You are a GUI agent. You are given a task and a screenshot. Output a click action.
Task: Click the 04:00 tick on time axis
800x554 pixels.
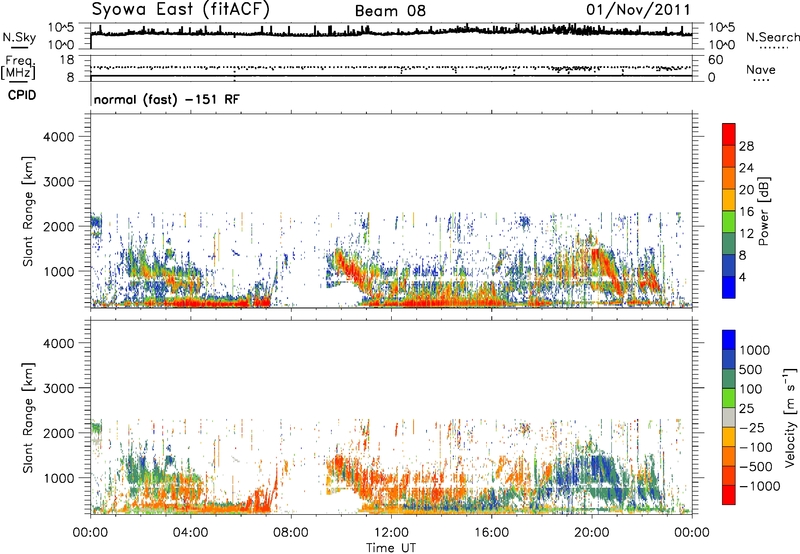(x=191, y=531)
